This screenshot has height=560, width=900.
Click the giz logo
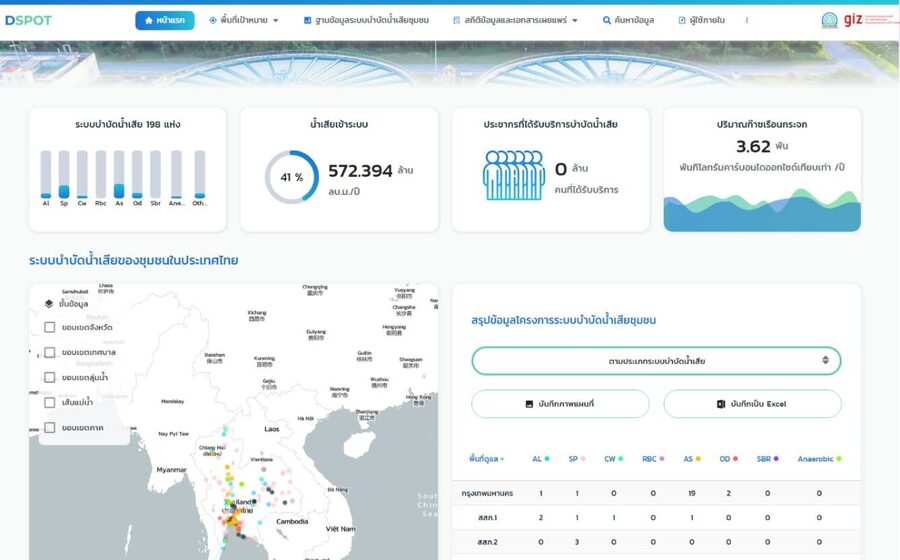[x=854, y=20]
